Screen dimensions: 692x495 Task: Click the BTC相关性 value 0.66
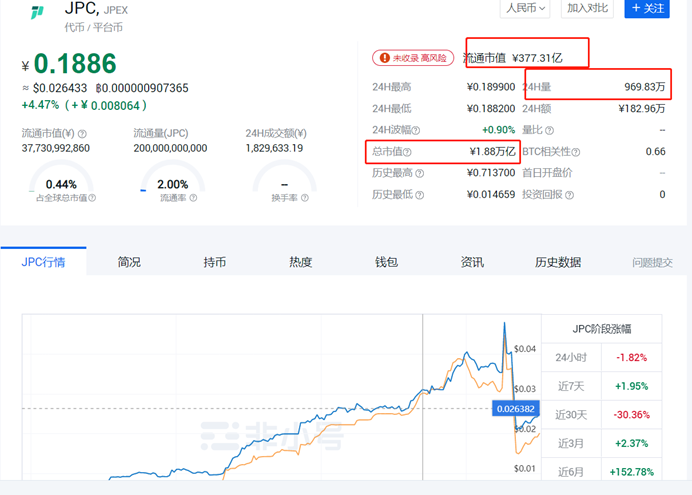coord(655,152)
